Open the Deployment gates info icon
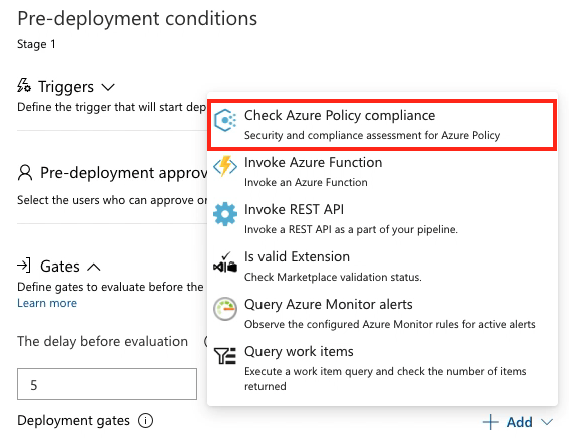569x445 pixels. tap(146, 421)
